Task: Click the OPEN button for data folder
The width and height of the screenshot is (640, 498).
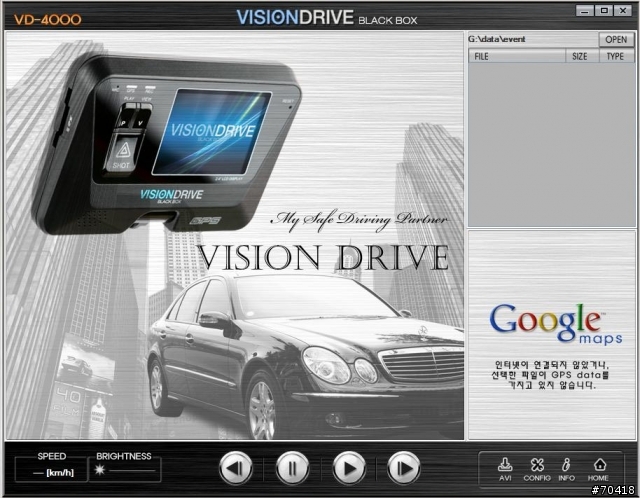Action: 616,40
